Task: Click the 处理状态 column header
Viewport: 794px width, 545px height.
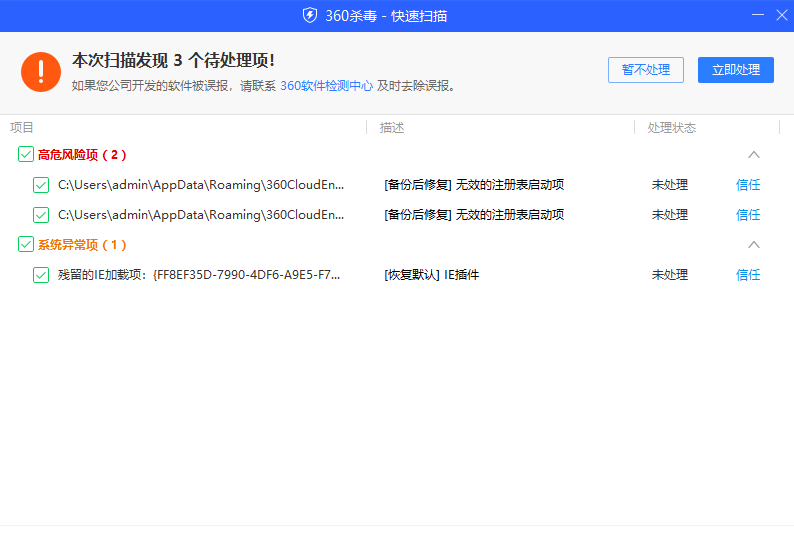Action: (x=672, y=128)
